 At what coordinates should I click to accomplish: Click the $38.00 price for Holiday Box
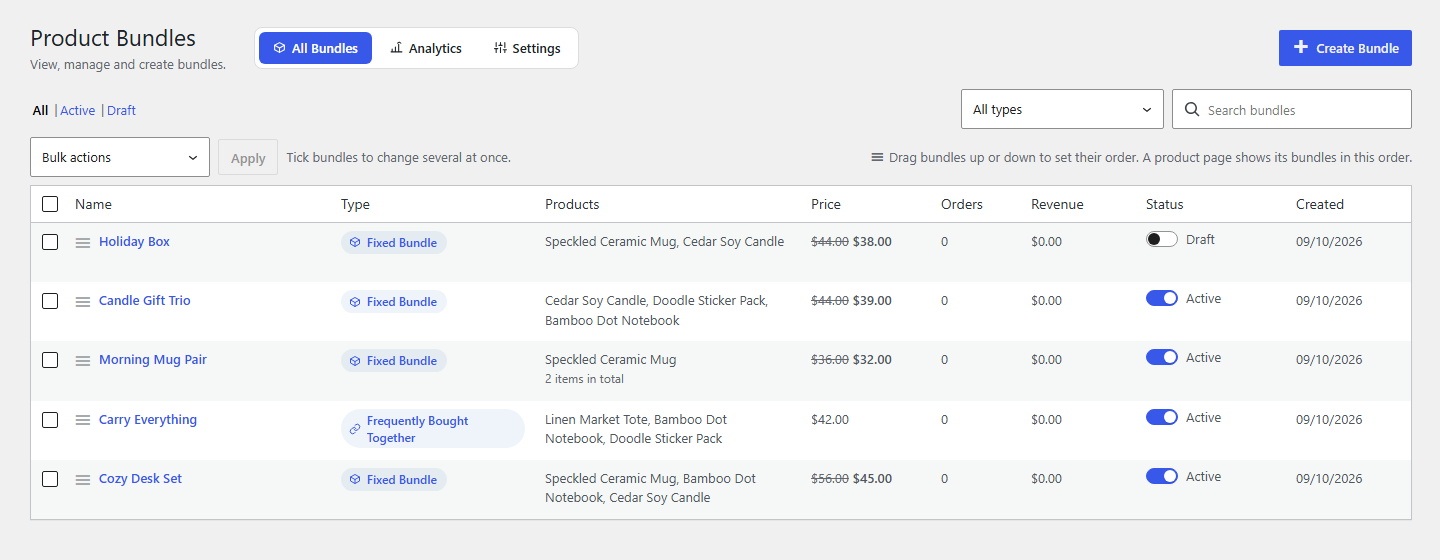[872, 242]
